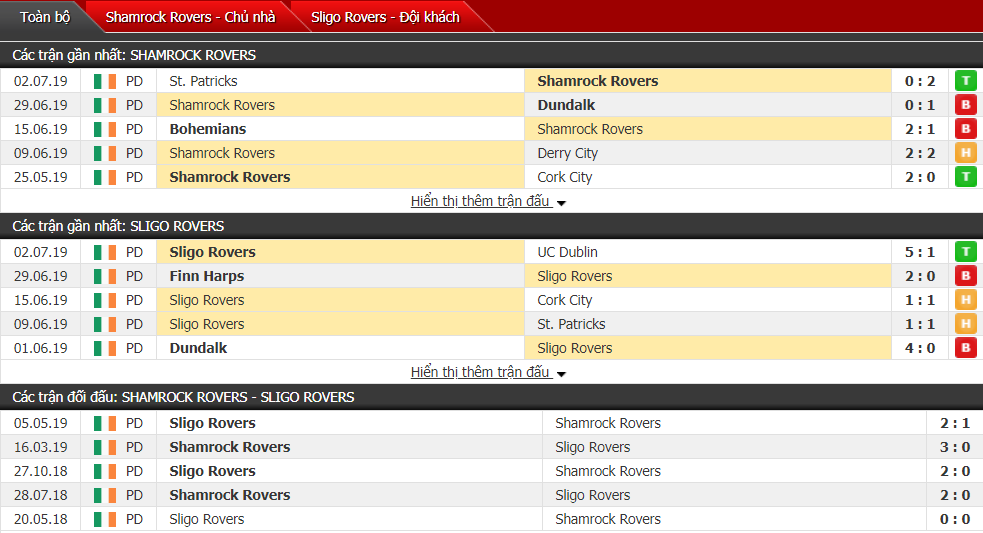983x533 pixels.
Task: Select date 27.10.18 in head-to-head list
Action: click(x=41, y=471)
